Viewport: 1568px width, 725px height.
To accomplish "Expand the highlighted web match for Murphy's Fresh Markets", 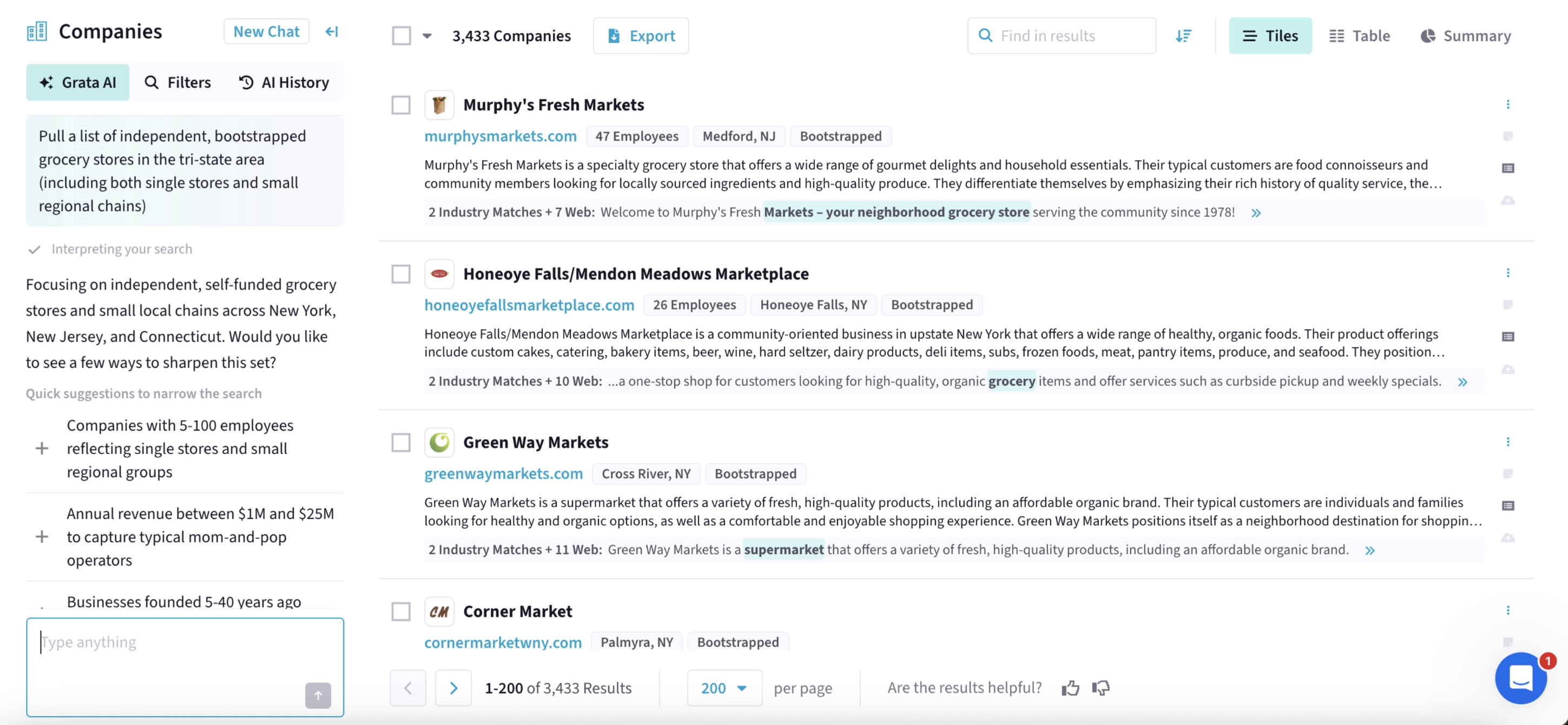I will [1256, 213].
